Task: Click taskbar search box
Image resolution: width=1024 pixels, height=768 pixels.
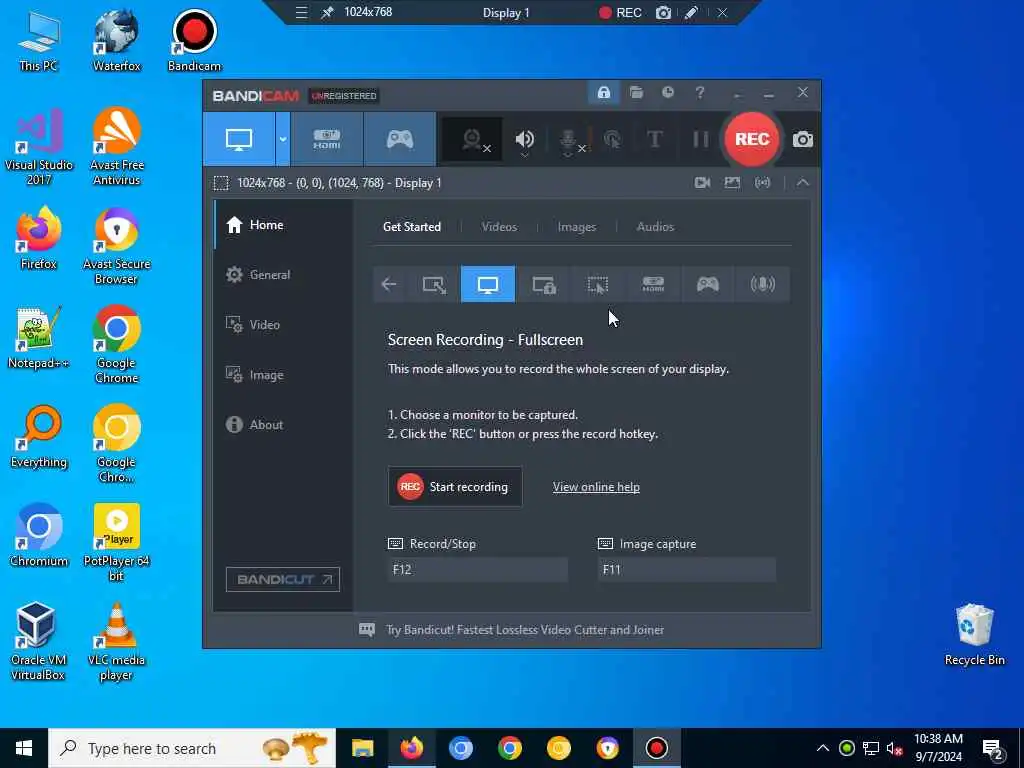Action: coord(192,748)
